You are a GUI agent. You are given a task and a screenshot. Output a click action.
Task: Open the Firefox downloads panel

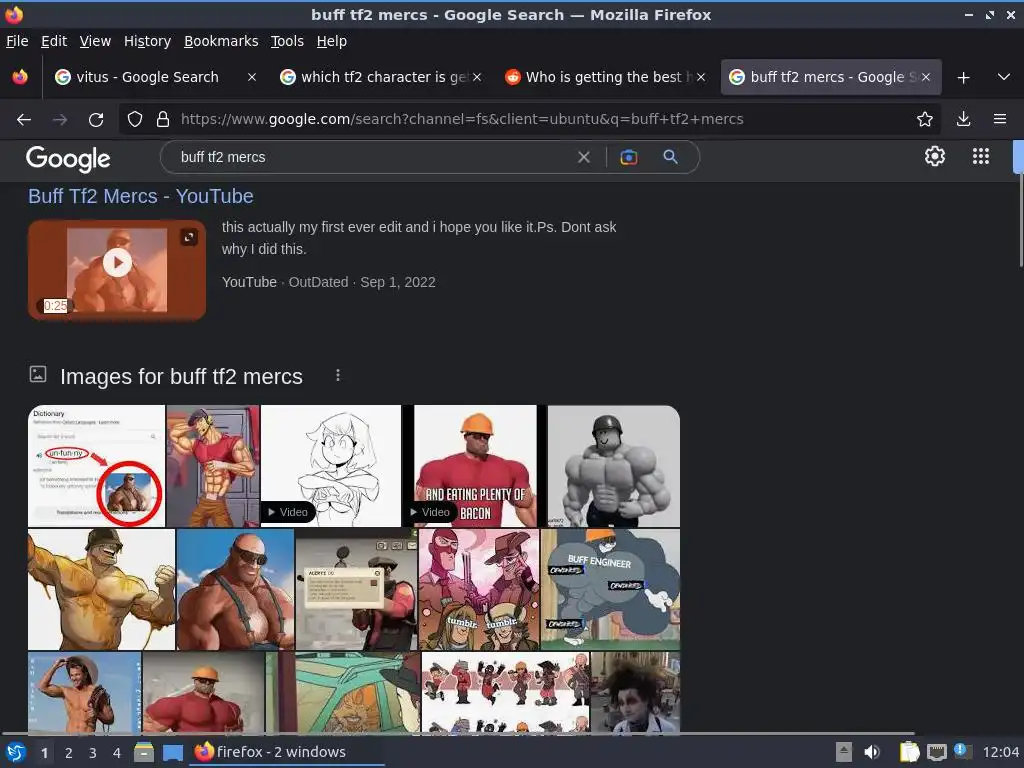click(963, 119)
